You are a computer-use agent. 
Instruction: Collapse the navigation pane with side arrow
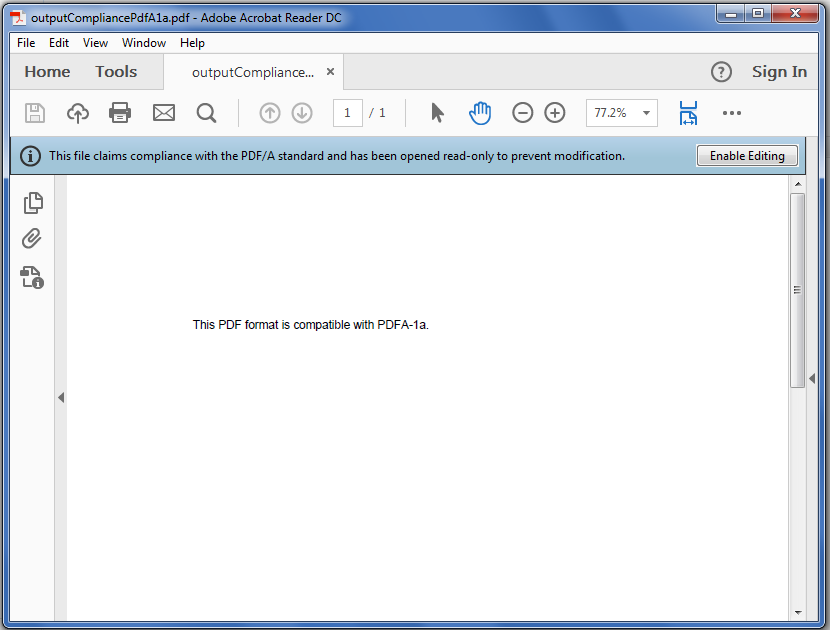coord(61,397)
